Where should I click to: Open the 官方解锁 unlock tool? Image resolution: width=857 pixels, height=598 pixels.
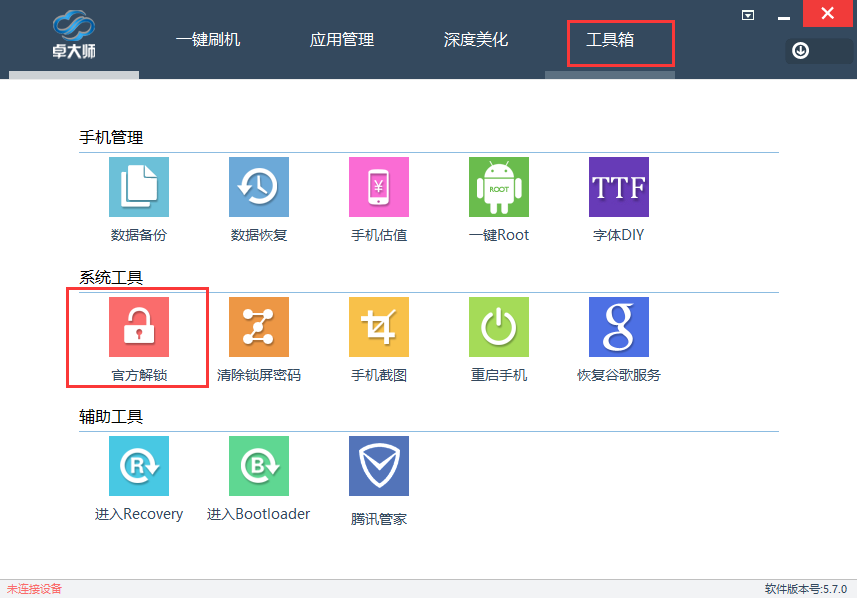tap(138, 327)
